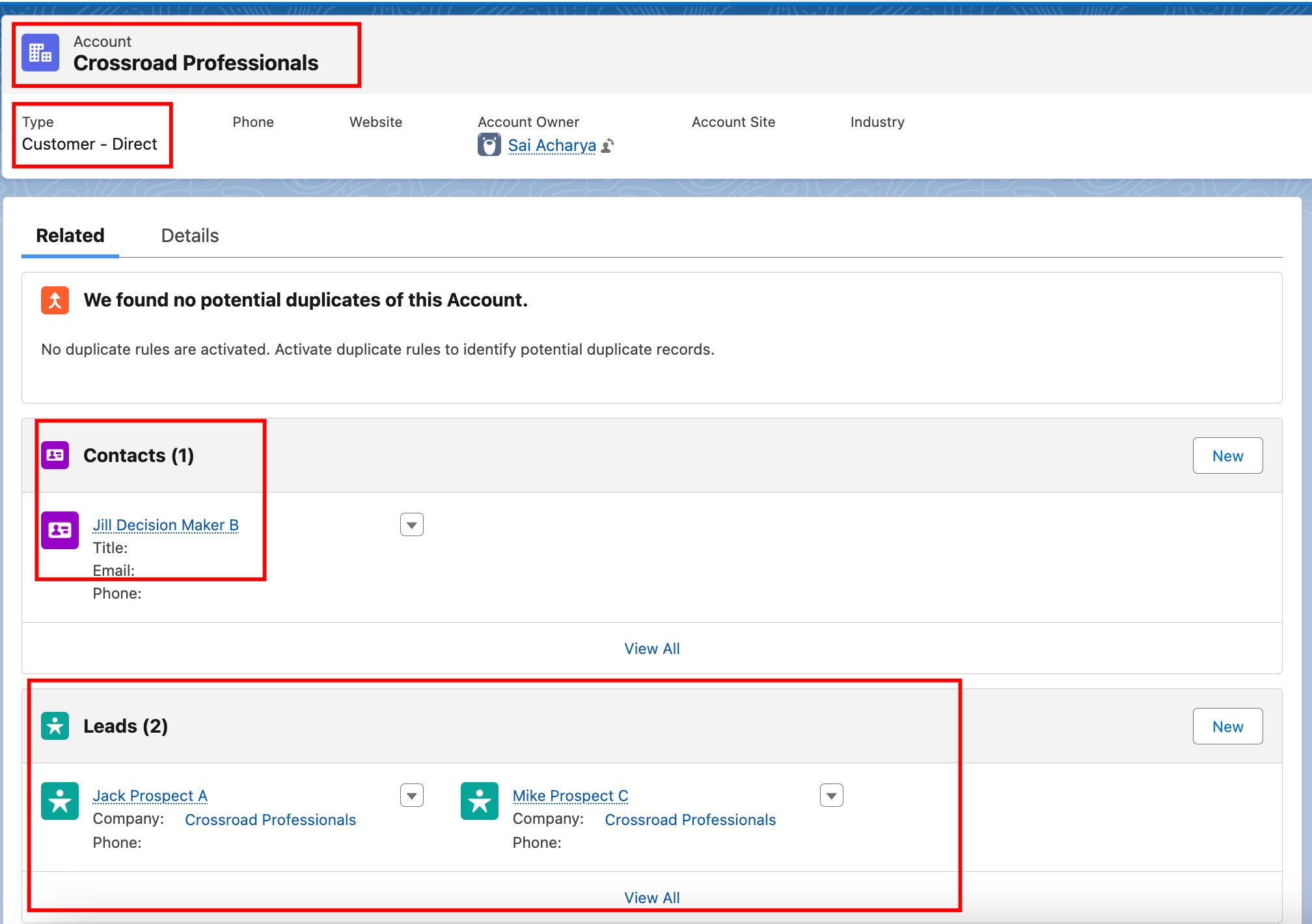Click the orange duplicate merge icon
Viewport: 1312px width, 924px height.
(x=55, y=301)
